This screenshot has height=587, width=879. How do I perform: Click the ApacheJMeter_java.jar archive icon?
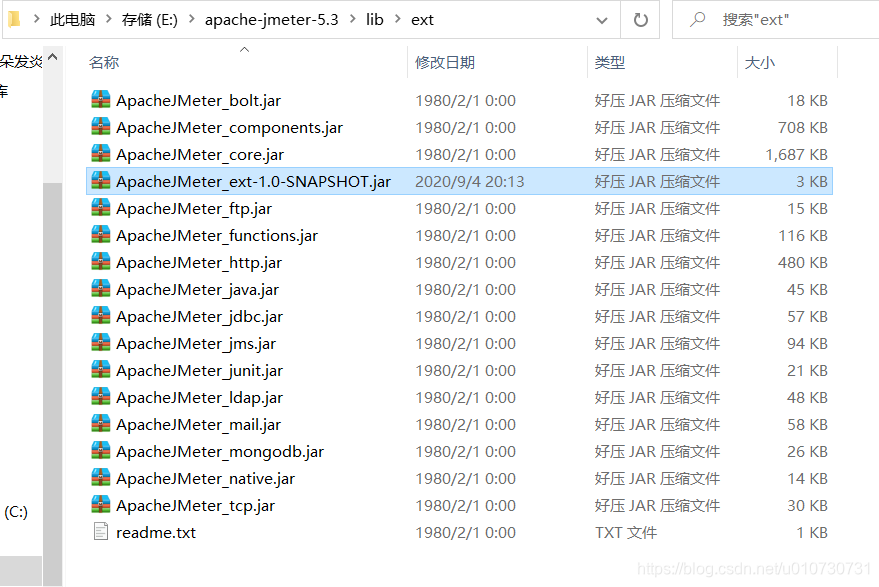(x=101, y=289)
